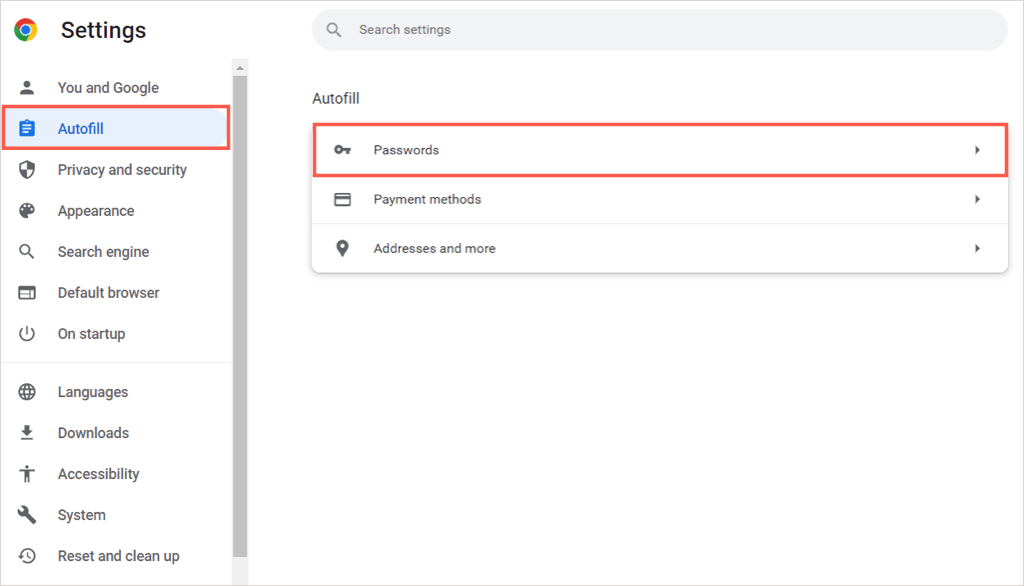Expand the Addresses and more arrow
1024x586 pixels.
[x=977, y=248]
